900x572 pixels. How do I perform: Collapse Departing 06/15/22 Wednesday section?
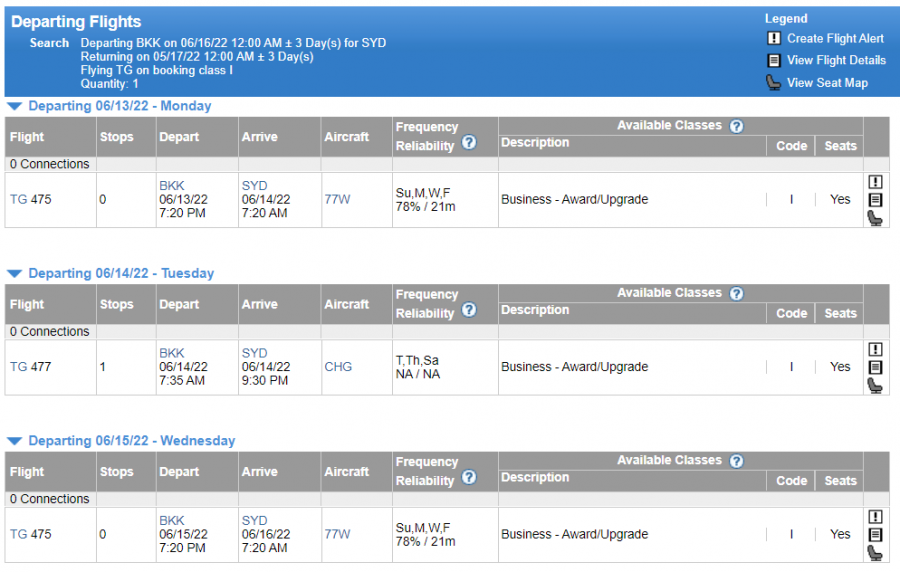tap(14, 441)
